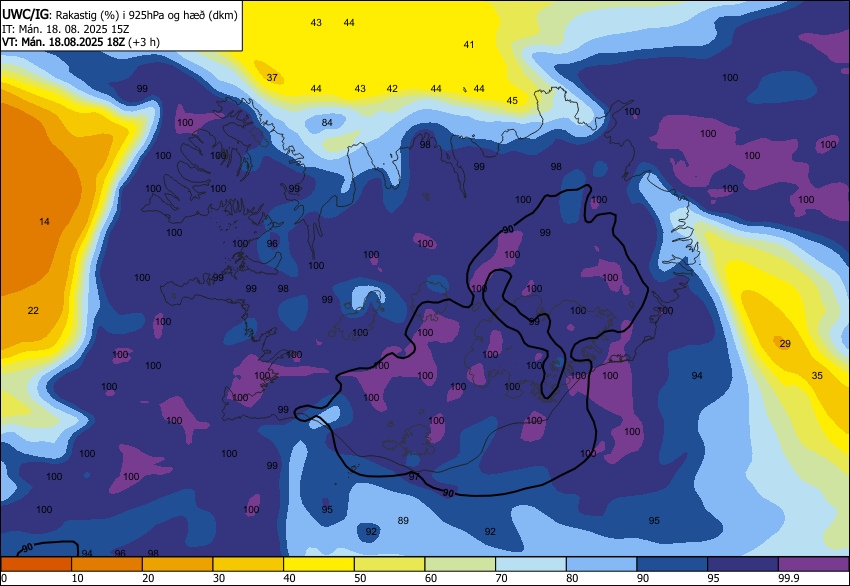The width and height of the screenshot is (850, 586).
Task: Click the '22' value on the map
Action: [33, 310]
